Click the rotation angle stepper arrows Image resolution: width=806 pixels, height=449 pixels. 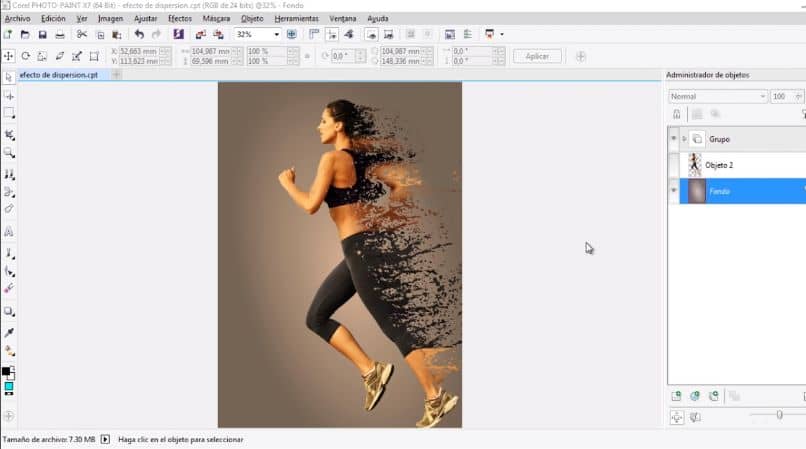pyautogui.click(x=361, y=56)
